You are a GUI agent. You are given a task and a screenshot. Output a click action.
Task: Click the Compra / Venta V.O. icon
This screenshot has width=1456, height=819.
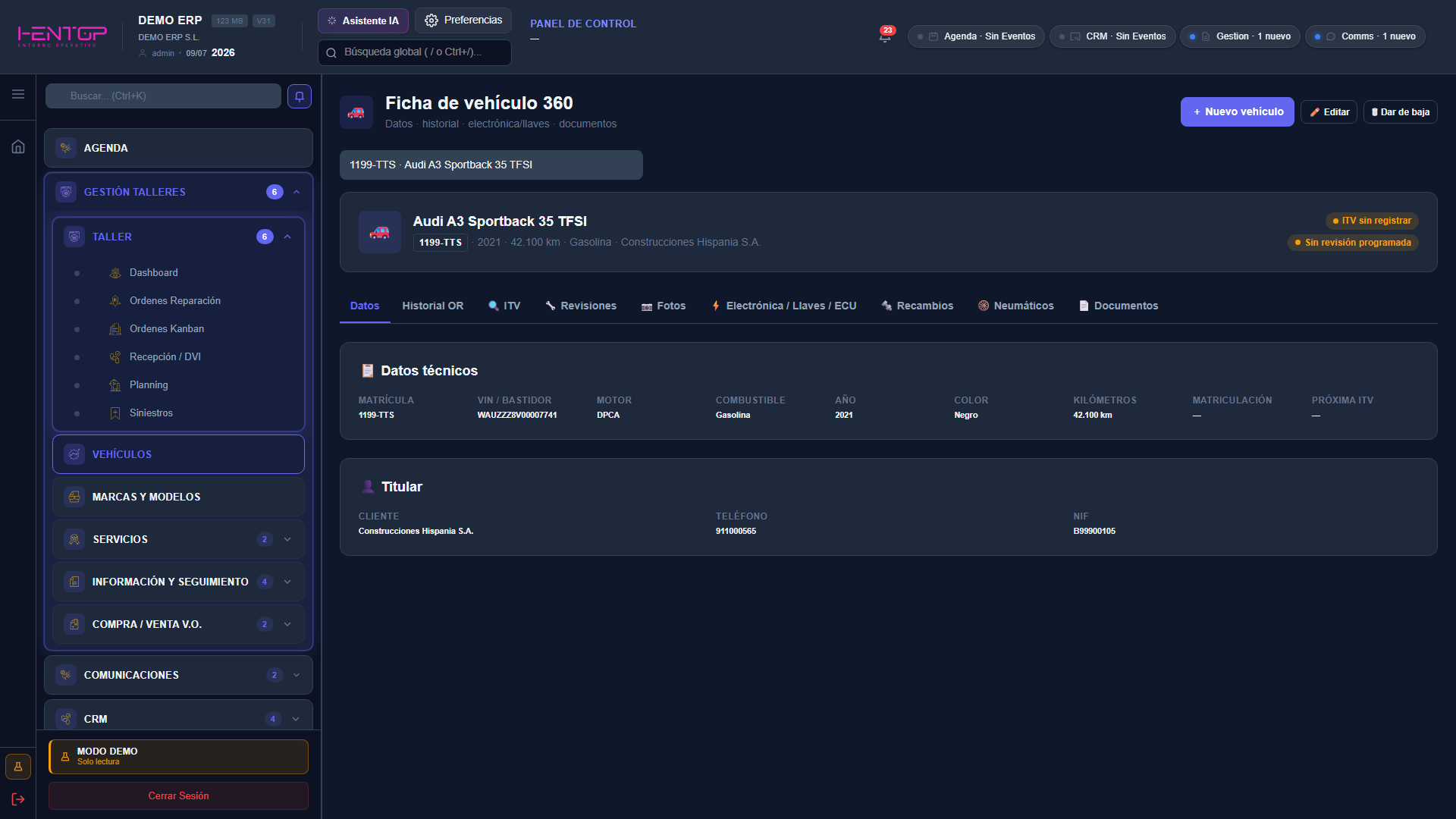coord(74,624)
